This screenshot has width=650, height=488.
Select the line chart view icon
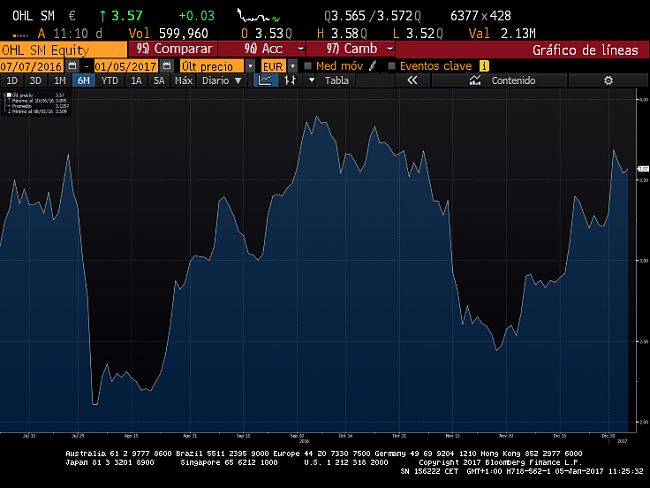coord(265,80)
